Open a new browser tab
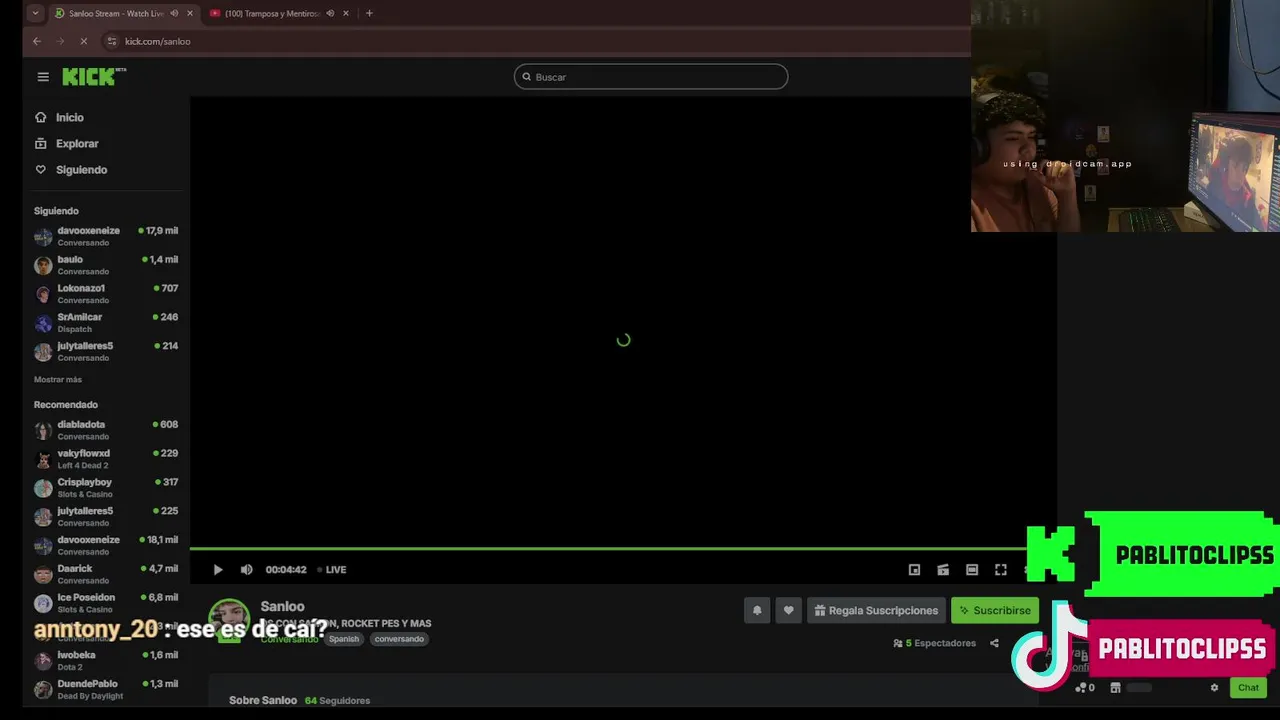Image resolution: width=1280 pixels, height=720 pixels. tap(369, 14)
